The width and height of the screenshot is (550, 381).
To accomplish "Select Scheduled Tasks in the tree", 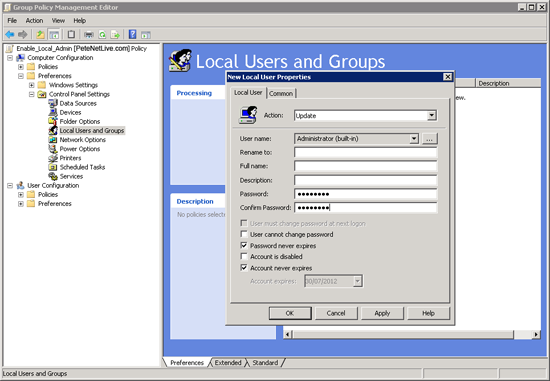I will pyautogui.click(x=82, y=167).
